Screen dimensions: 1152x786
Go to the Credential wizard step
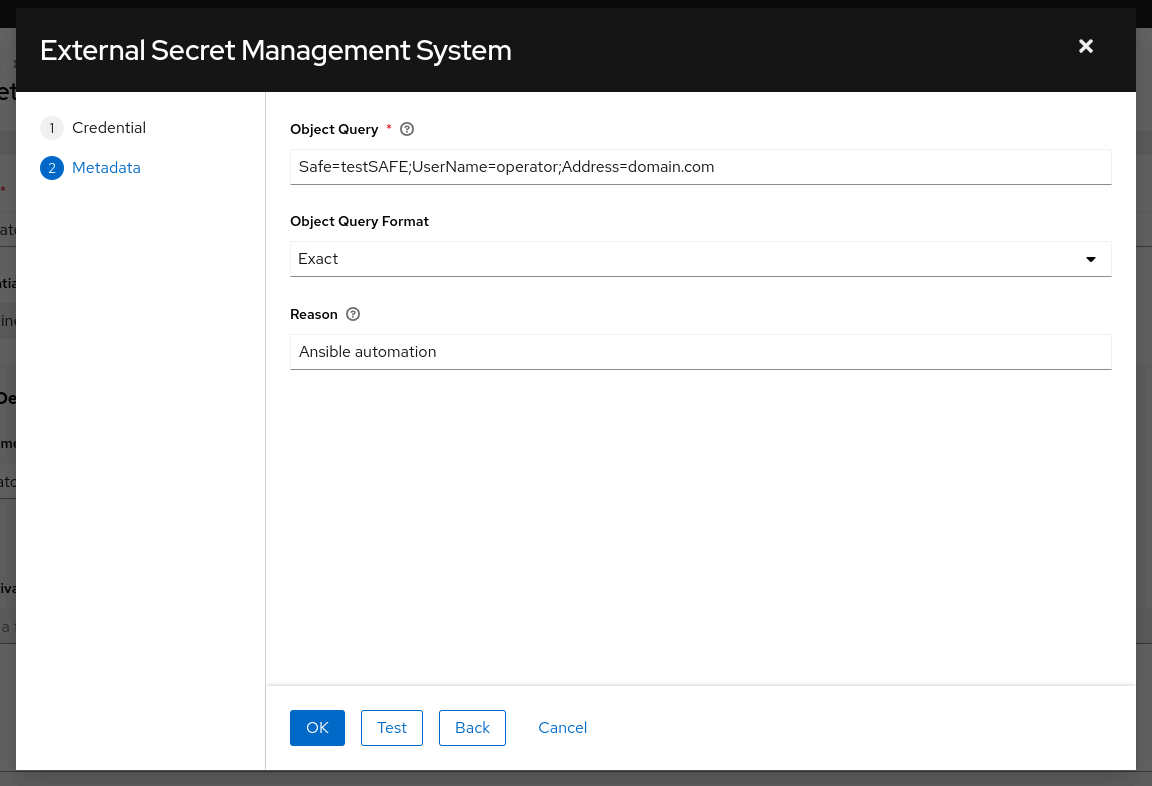click(x=108, y=128)
